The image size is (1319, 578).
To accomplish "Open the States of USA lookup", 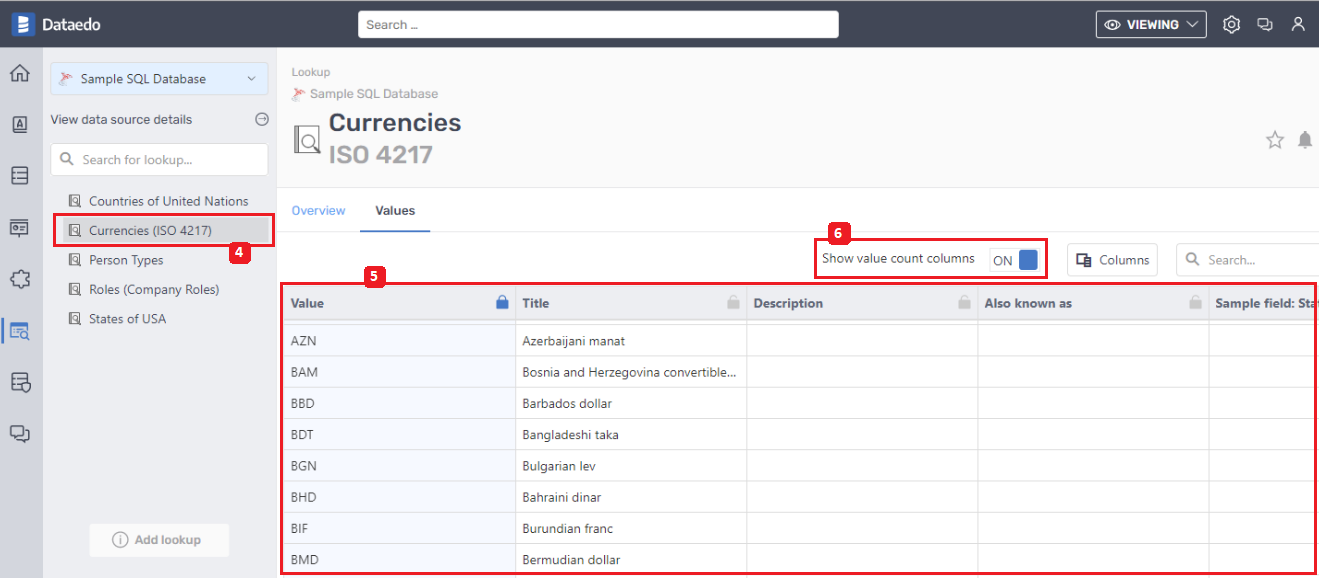I will (127, 319).
